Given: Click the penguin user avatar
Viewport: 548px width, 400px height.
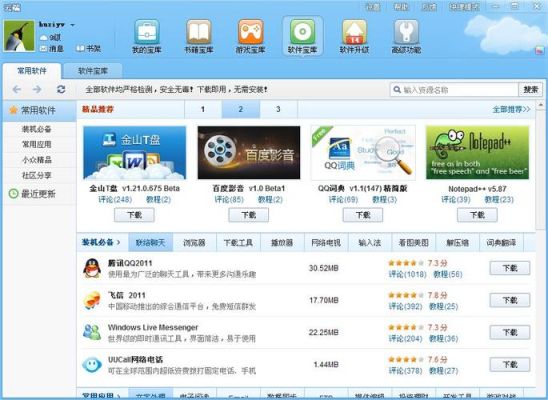Looking at the screenshot, I should click(19, 36).
